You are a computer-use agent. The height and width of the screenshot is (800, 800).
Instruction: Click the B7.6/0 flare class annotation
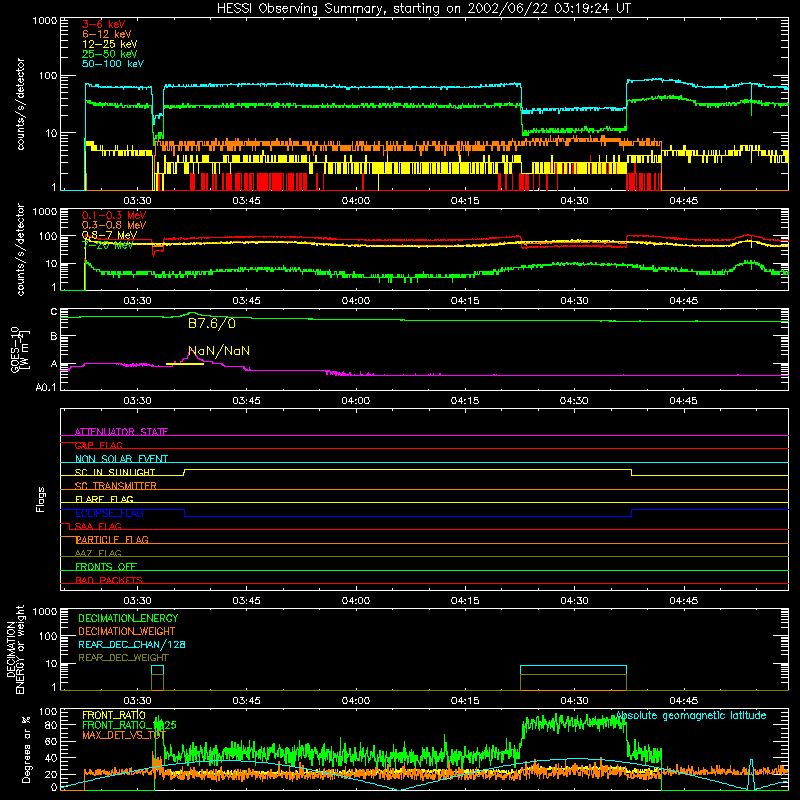212,323
